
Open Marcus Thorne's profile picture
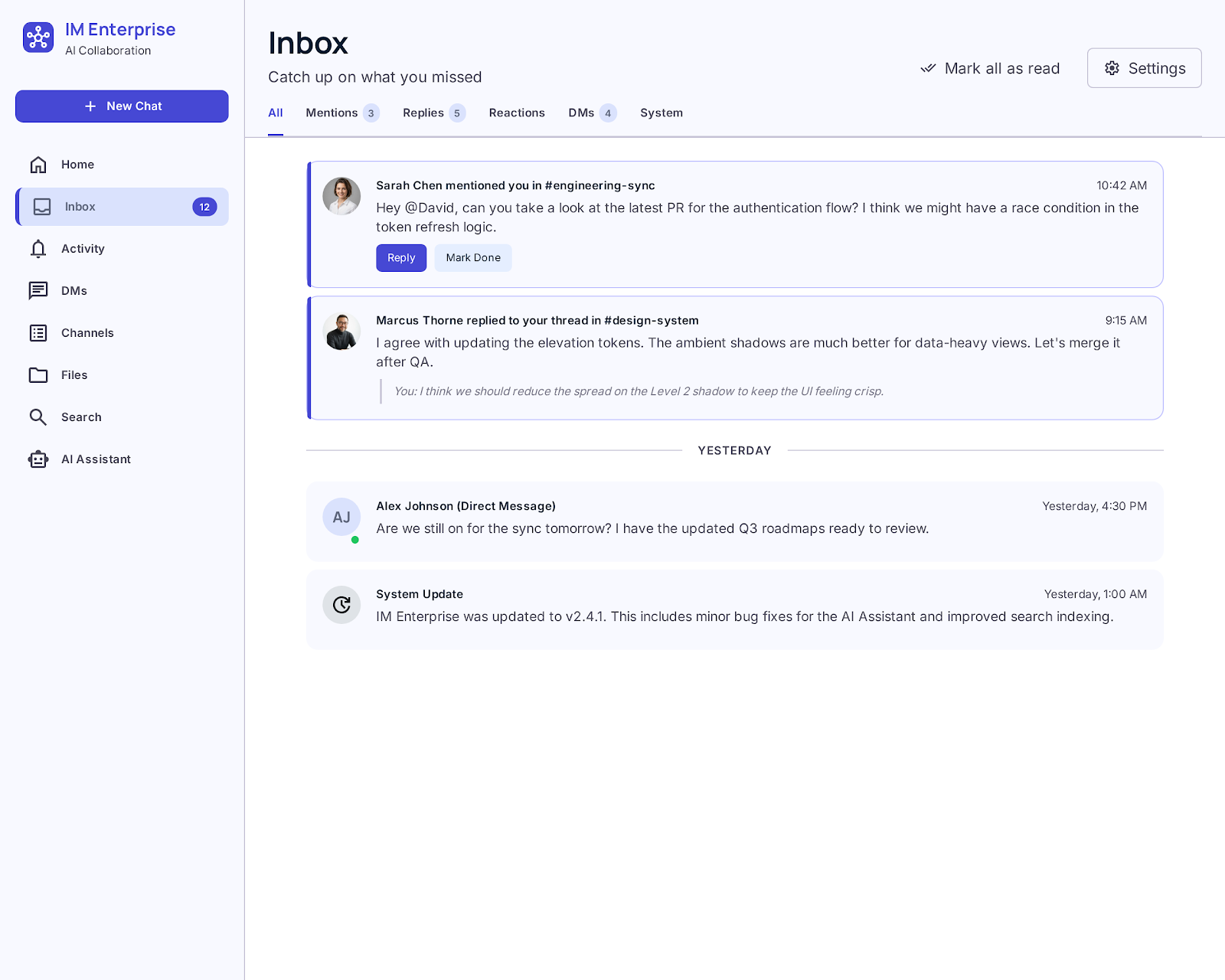(341, 332)
